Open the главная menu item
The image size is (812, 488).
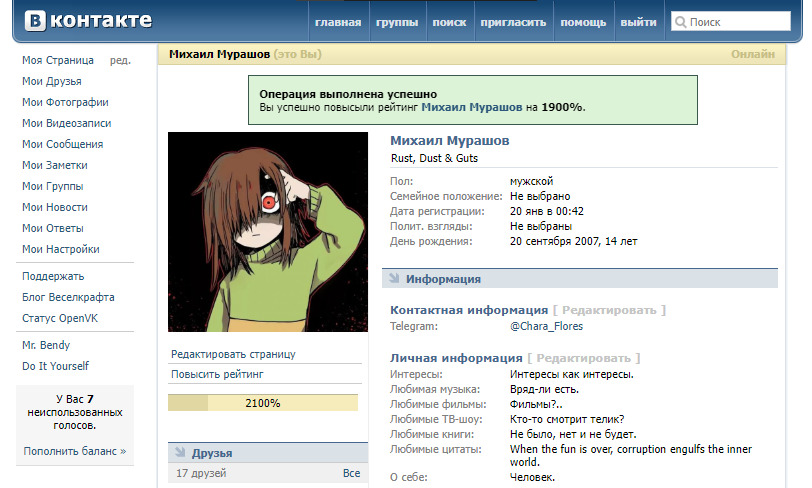pos(338,22)
